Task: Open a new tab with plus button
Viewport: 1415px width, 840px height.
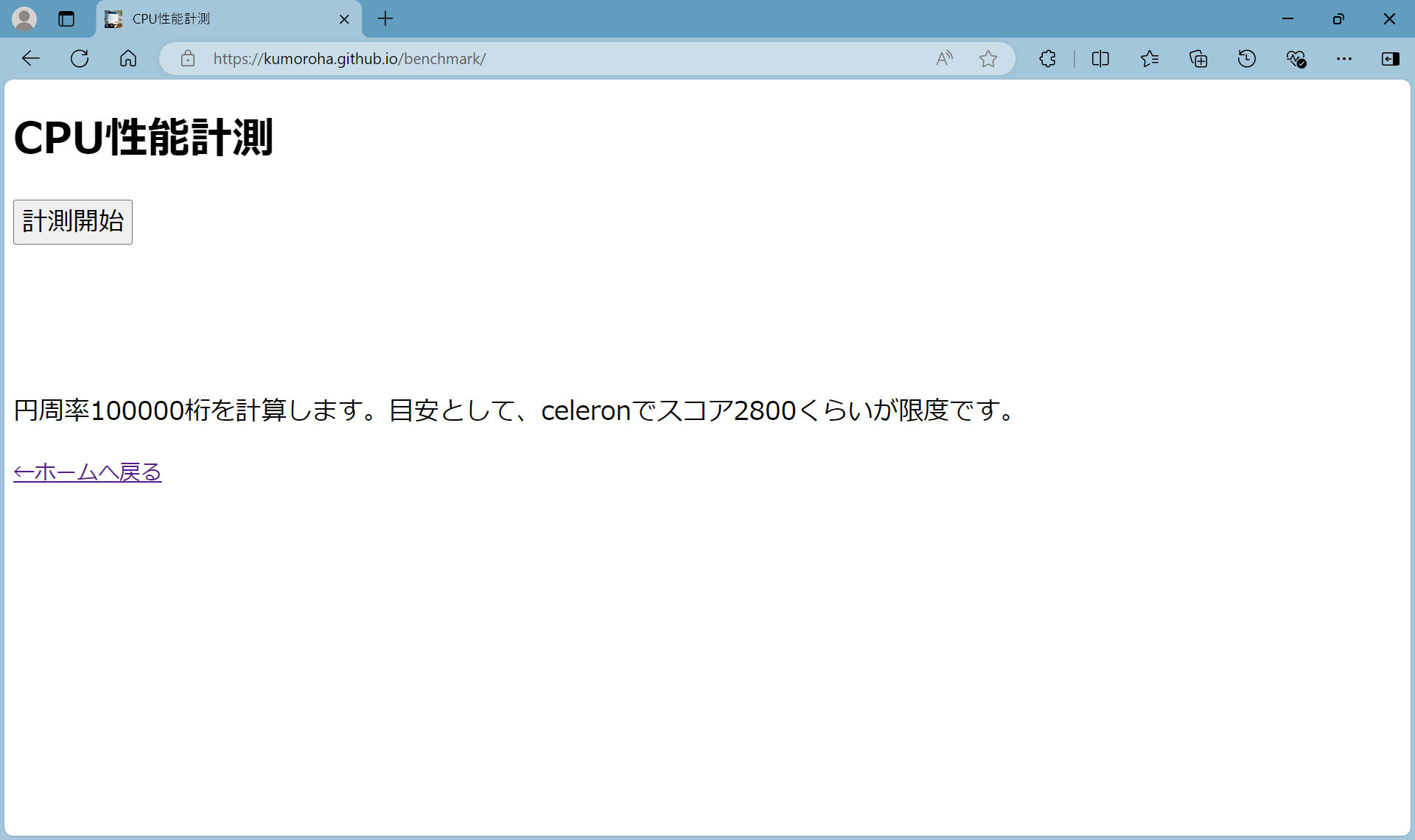Action: coord(385,19)
